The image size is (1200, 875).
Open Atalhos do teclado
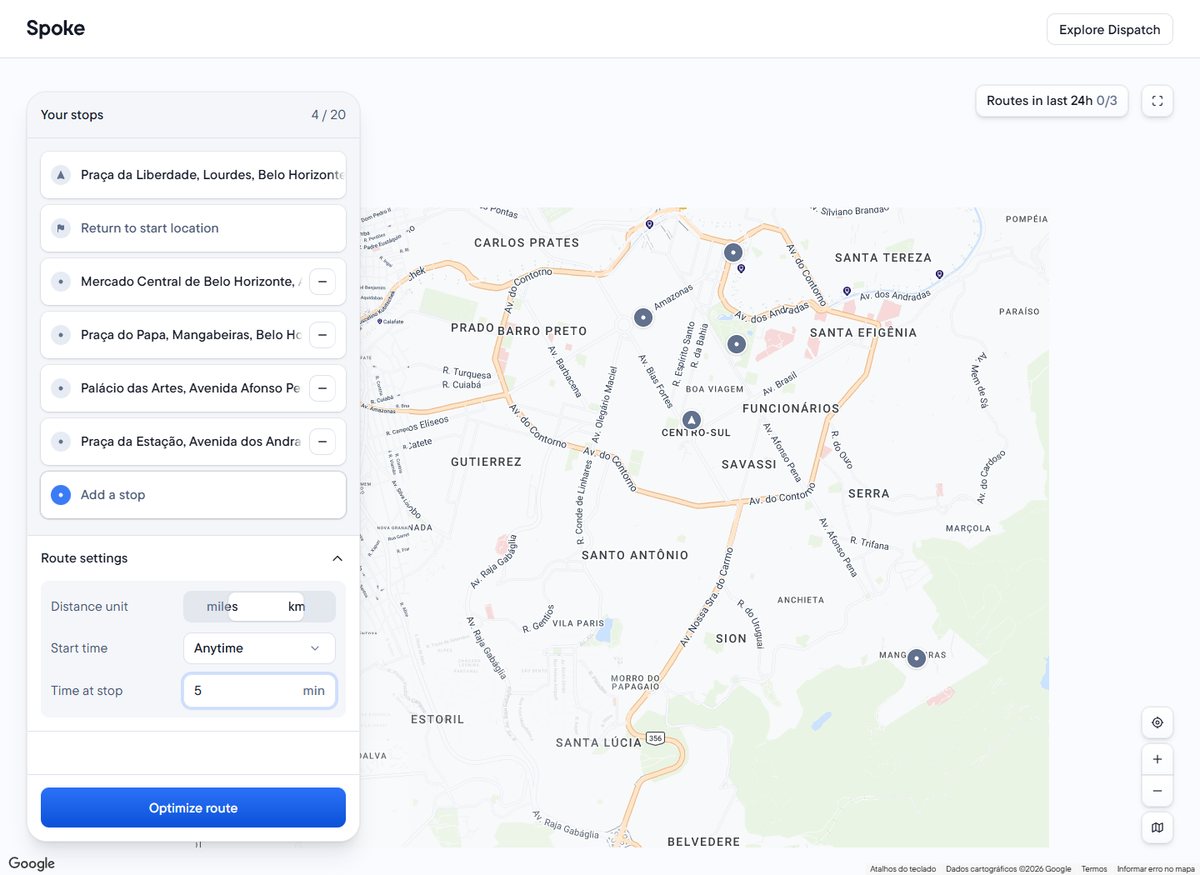(903, 869)
